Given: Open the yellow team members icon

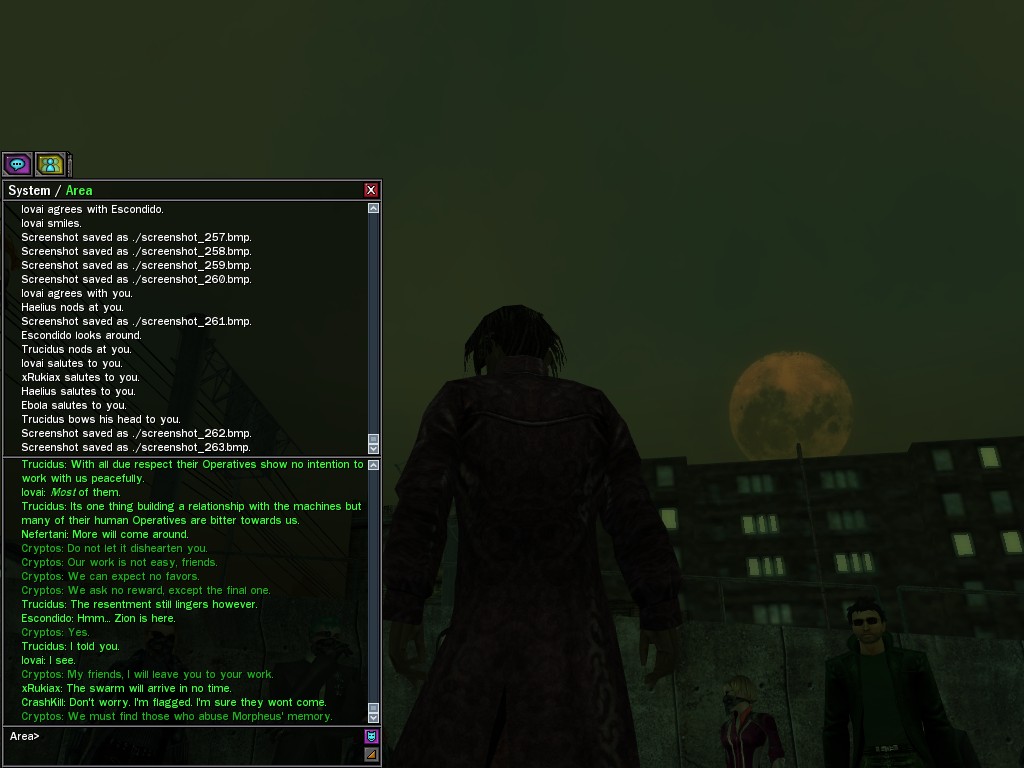Looking at the screenshot, I should coord(50,164).
